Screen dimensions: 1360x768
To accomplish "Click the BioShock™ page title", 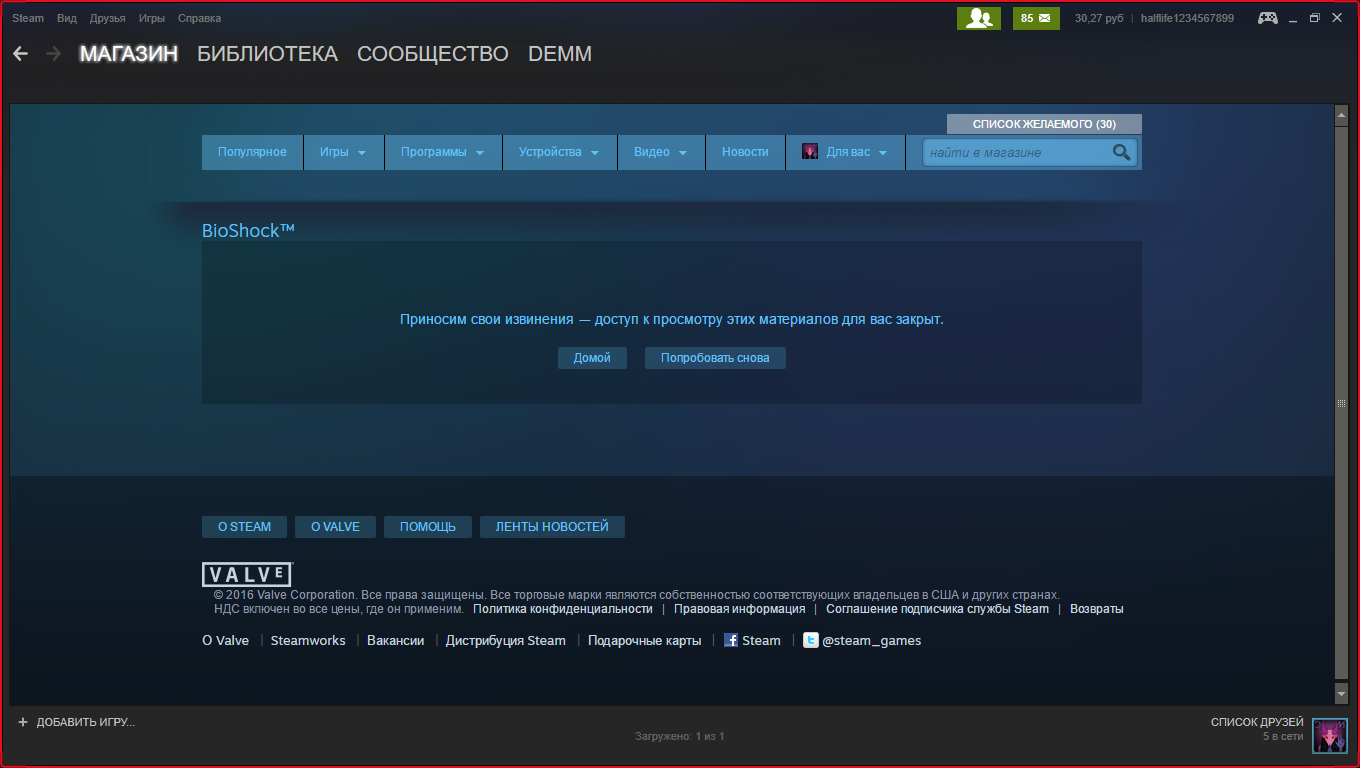I will (249, 230).
